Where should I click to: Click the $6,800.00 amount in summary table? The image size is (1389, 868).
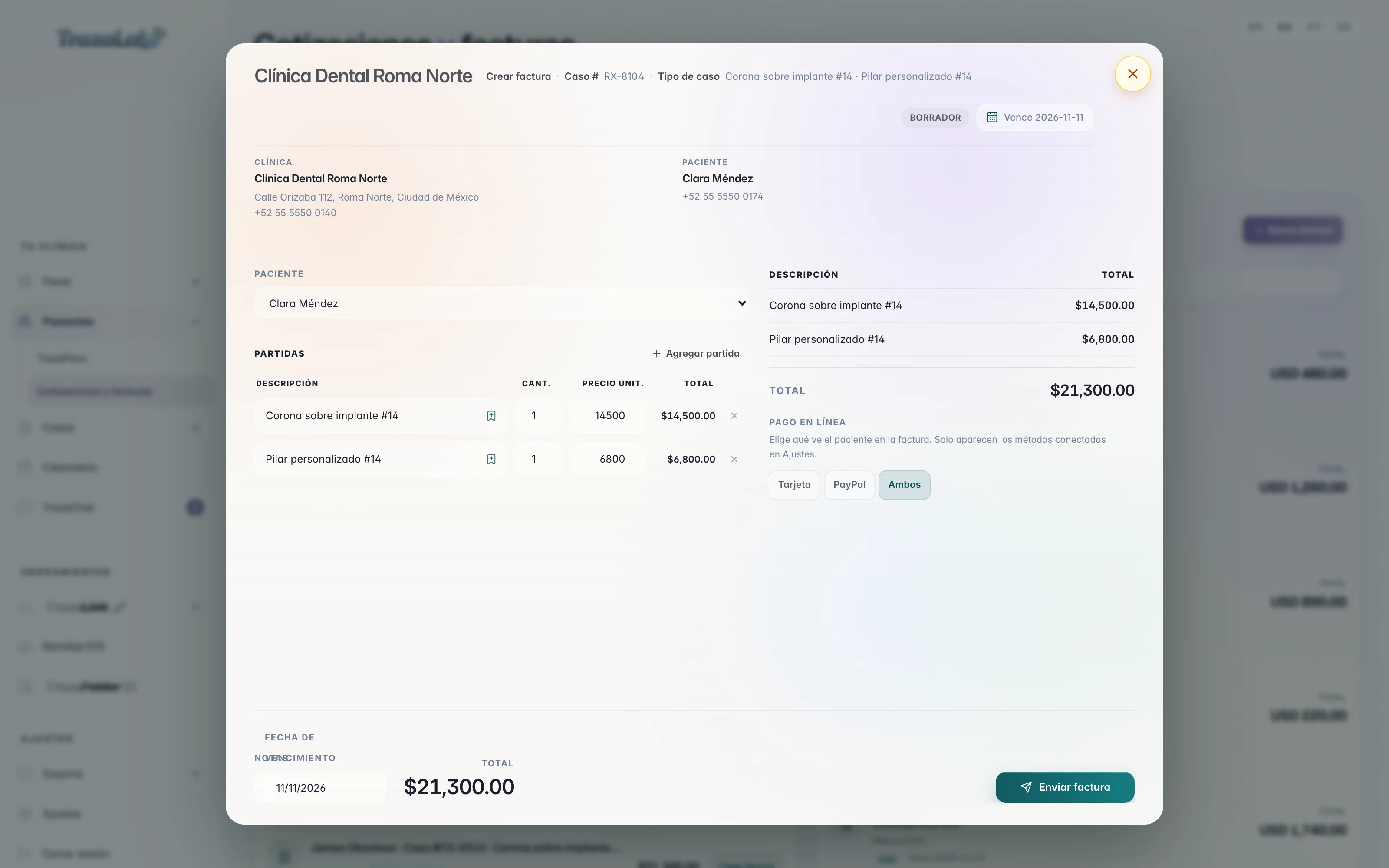[1108, 339]
